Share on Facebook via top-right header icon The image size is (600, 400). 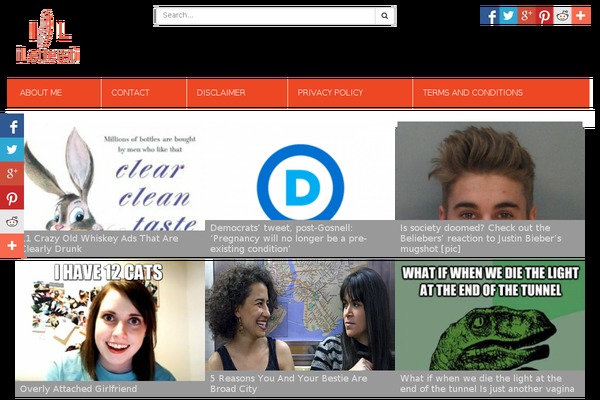[490, 16]
